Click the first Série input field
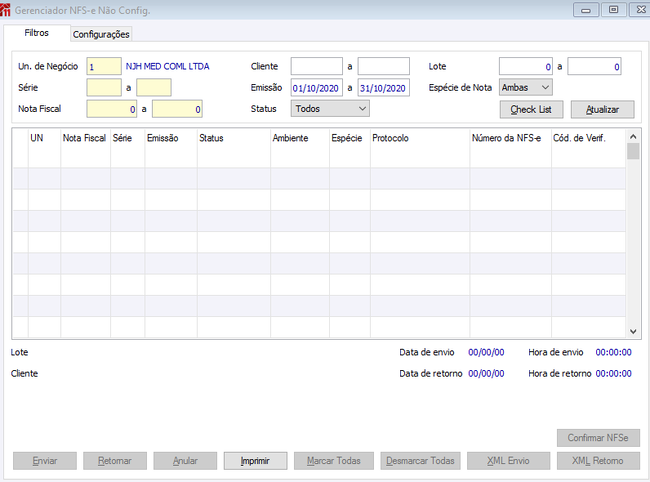Screen dimensions: 650x482 click(x=104, y=87)
